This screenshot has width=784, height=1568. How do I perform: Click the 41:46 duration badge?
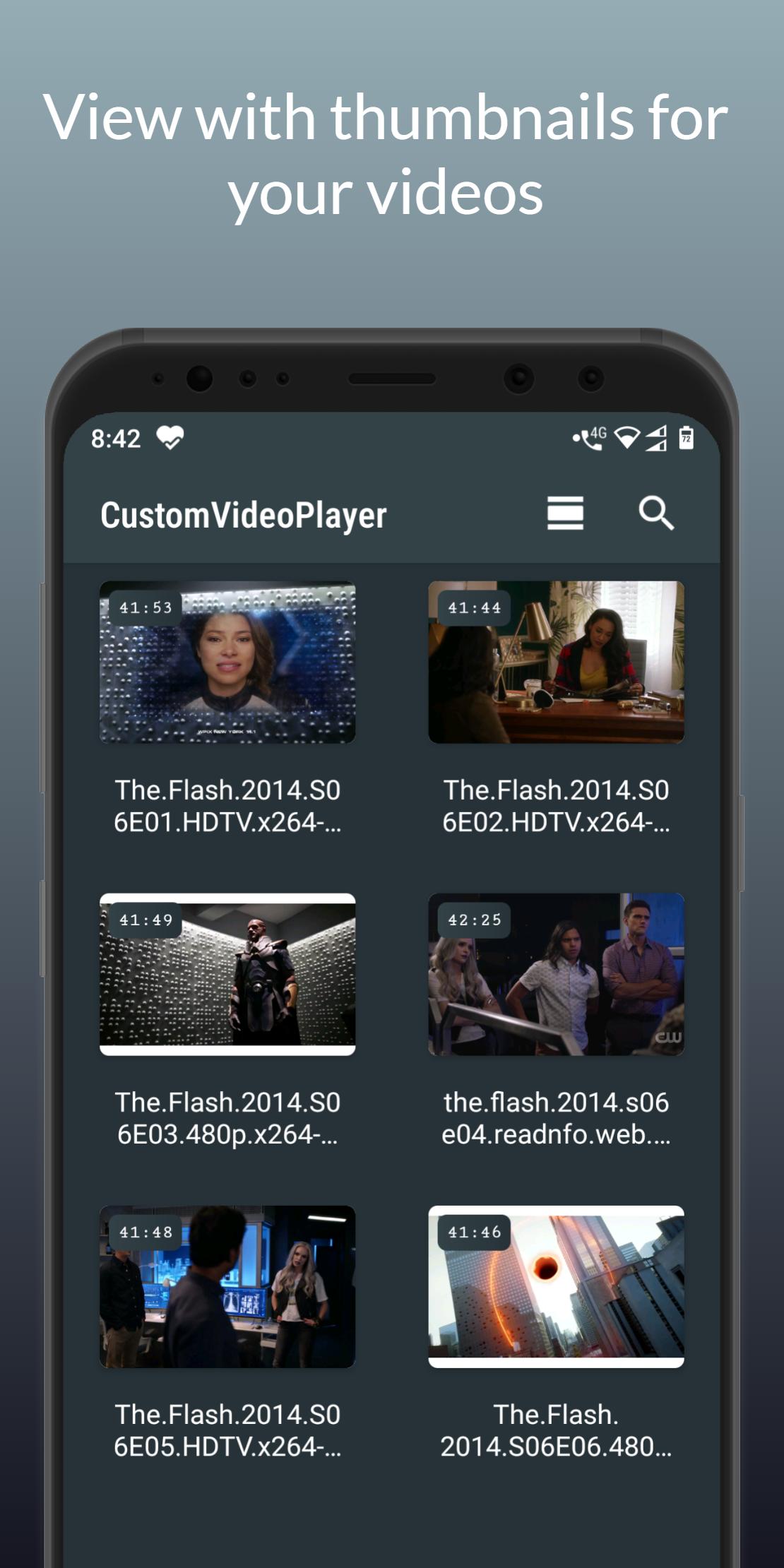coord(474,1232)
